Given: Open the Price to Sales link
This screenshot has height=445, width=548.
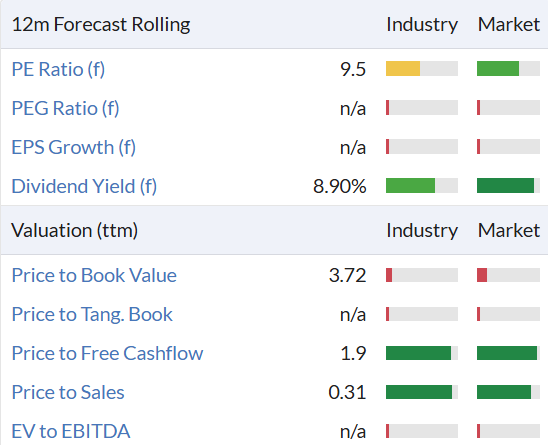Looking at the screenshot, I should point(68,392).
